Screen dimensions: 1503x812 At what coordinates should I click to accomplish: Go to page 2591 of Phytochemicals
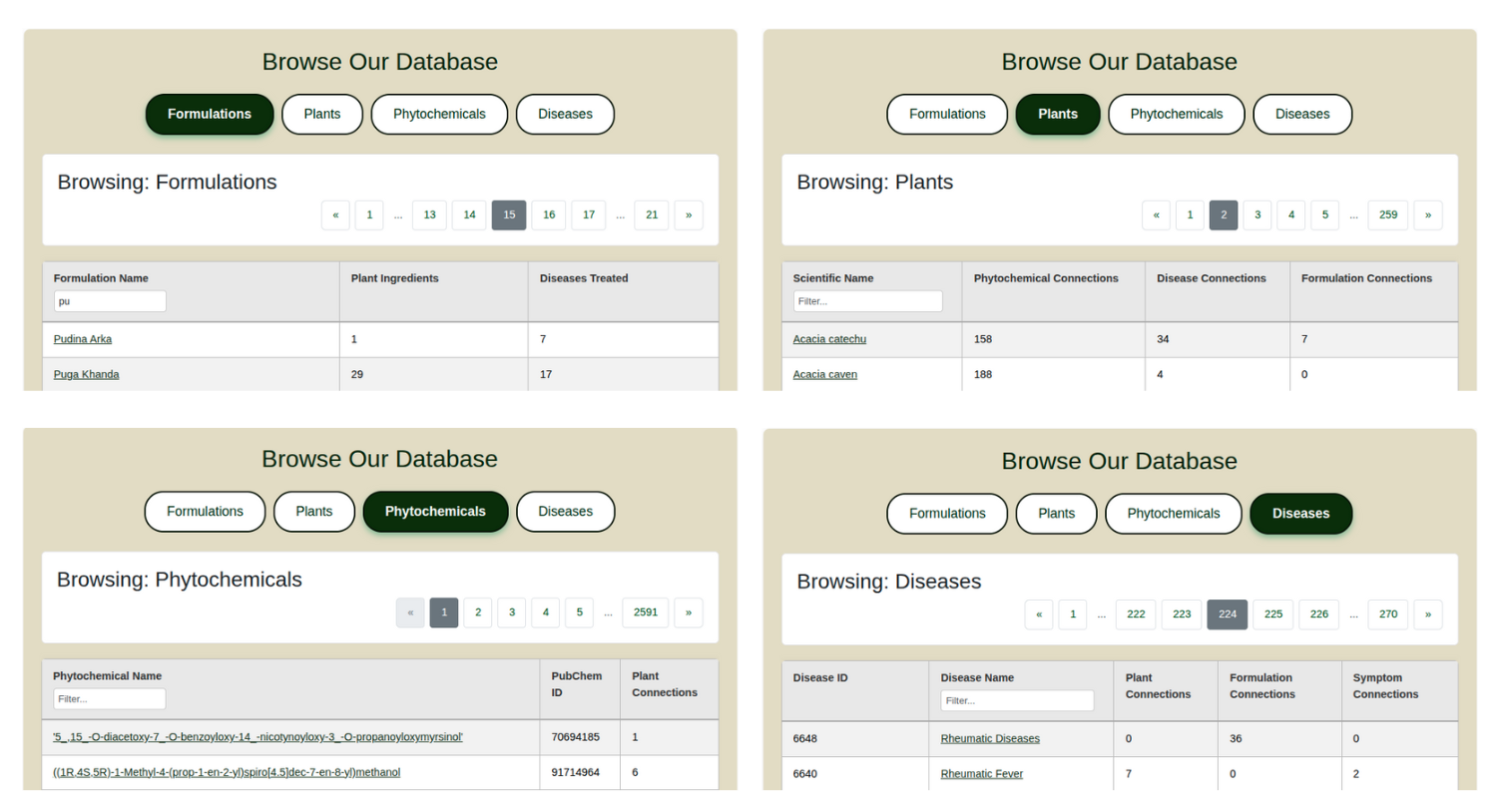coord(645,612)
